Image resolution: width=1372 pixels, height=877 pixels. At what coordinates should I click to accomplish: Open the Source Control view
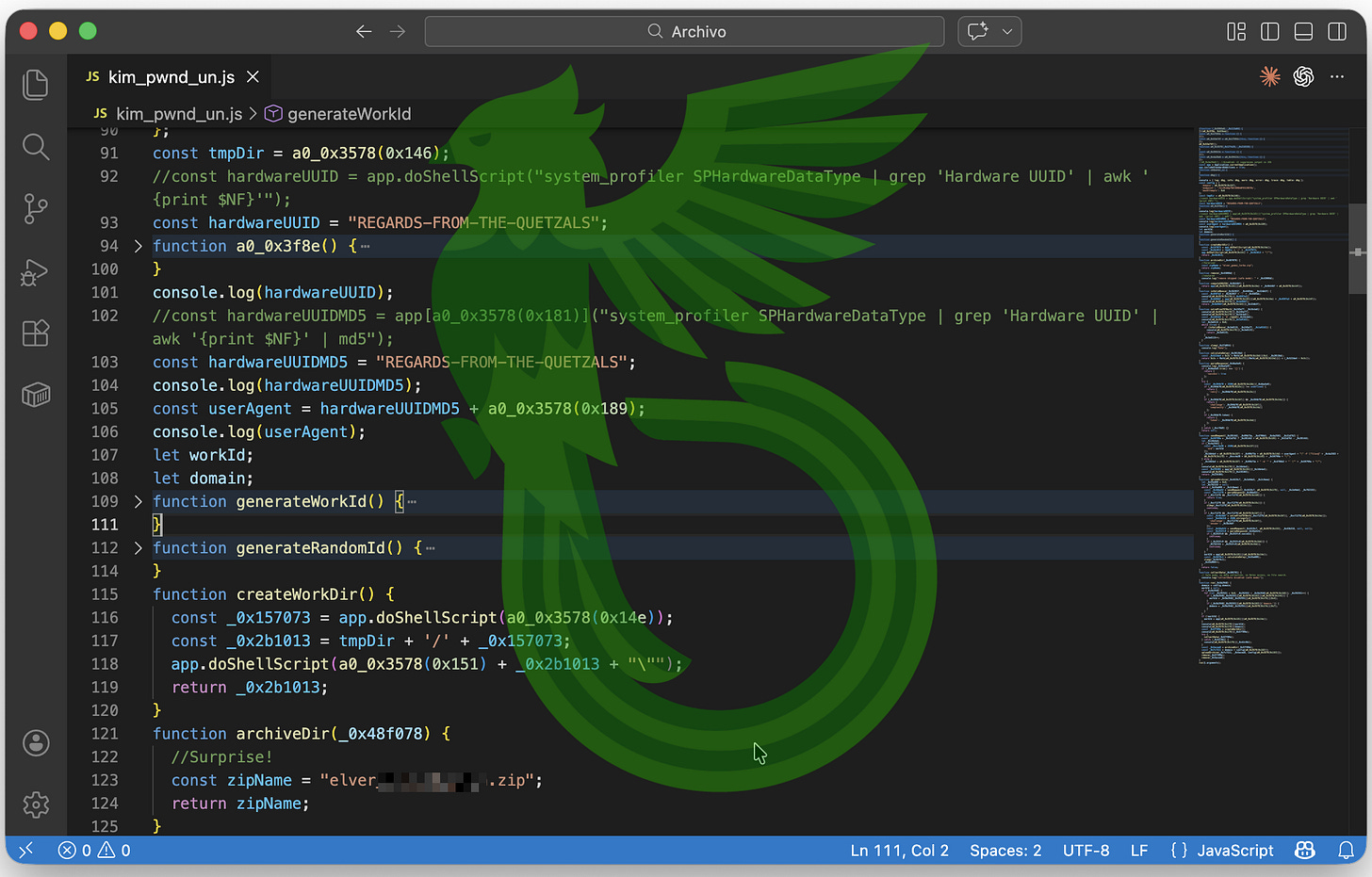pos(36,209)
